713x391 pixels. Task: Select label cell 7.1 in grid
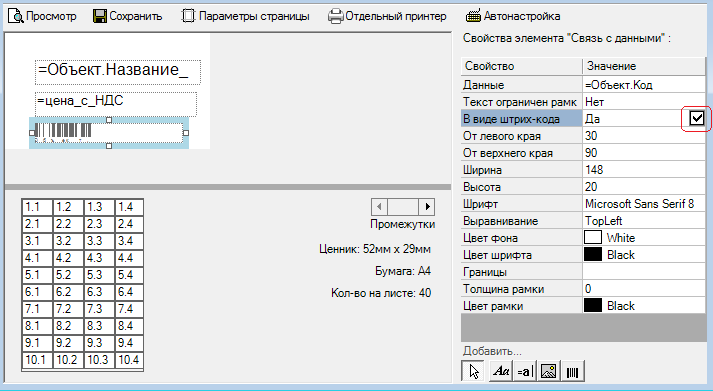tap(37, 309)
